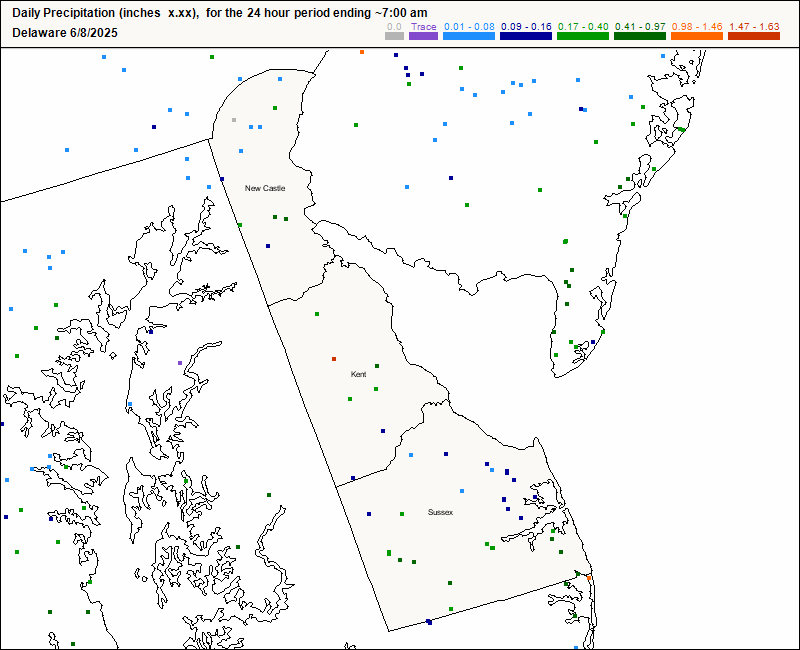Click the green 0.17 - 0.40 legend swatch

click(583, 36)
